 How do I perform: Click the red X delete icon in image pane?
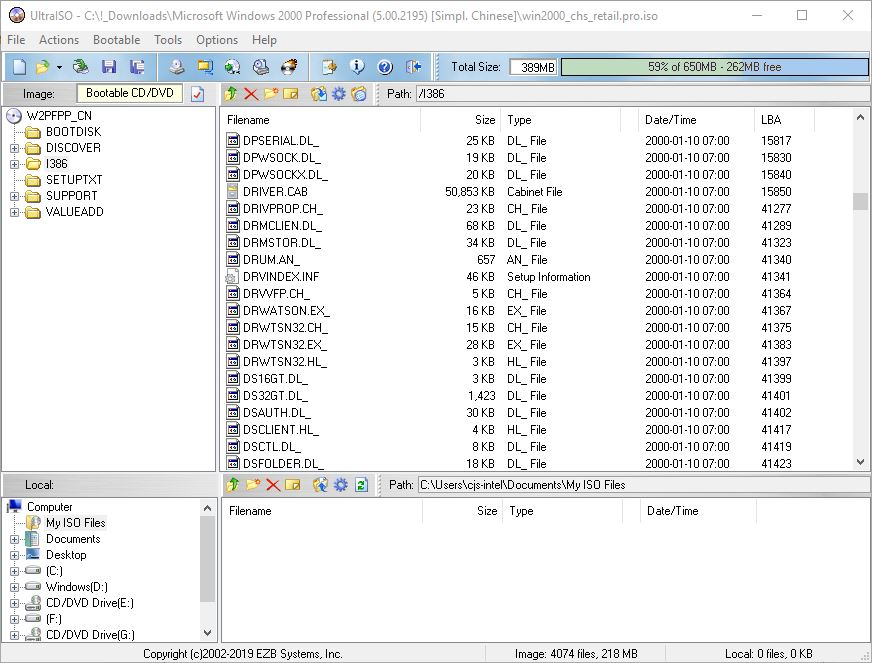(251, 94)
